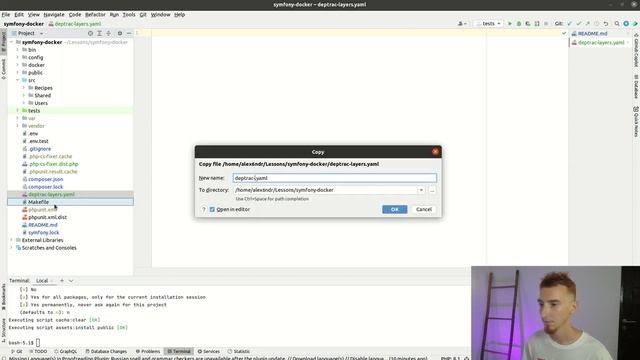
Task: Open Project panel gear options
Action: pyautogui.click(x=120, y=33)
